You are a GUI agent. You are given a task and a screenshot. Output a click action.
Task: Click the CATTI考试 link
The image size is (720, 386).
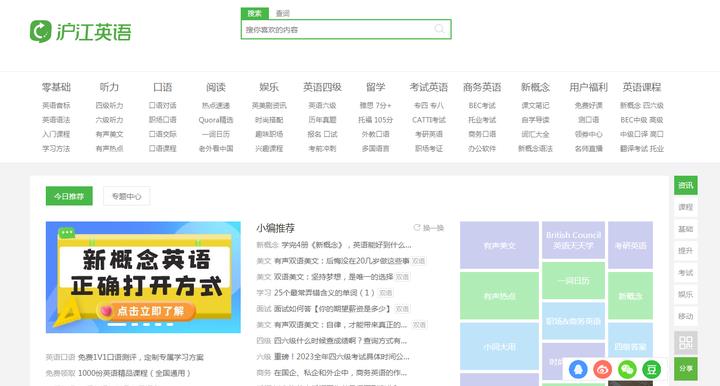click(x=429, y=120)
